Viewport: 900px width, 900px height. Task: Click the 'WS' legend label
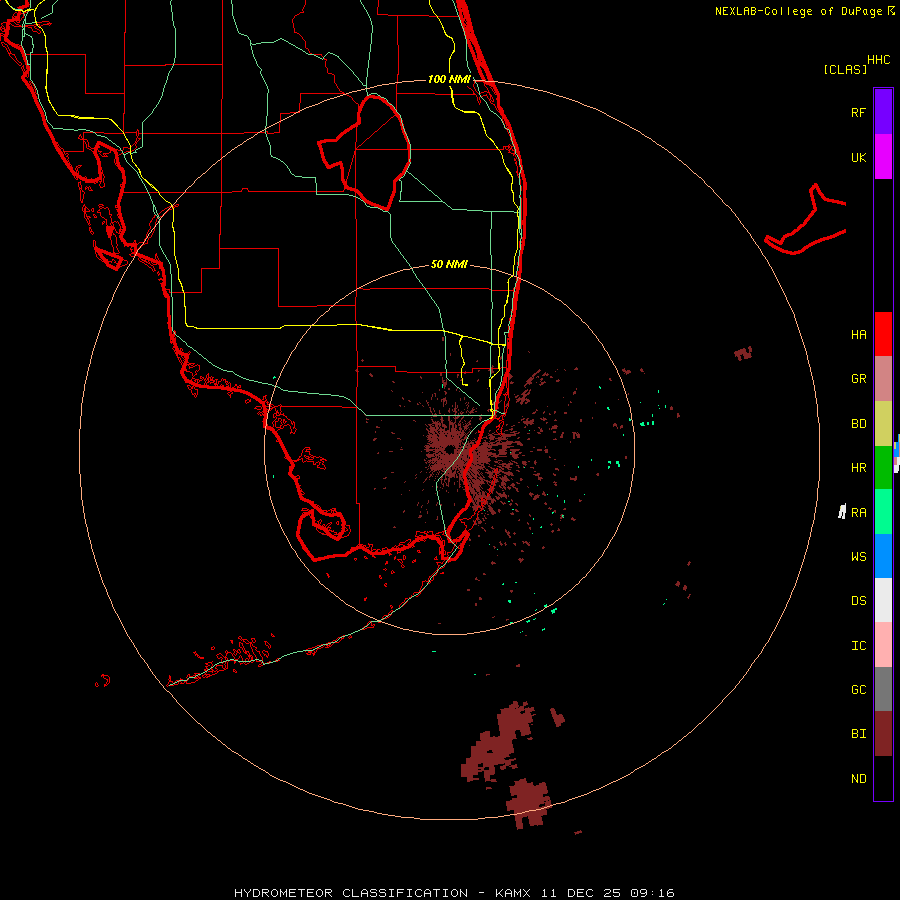[x=858, y=557]
